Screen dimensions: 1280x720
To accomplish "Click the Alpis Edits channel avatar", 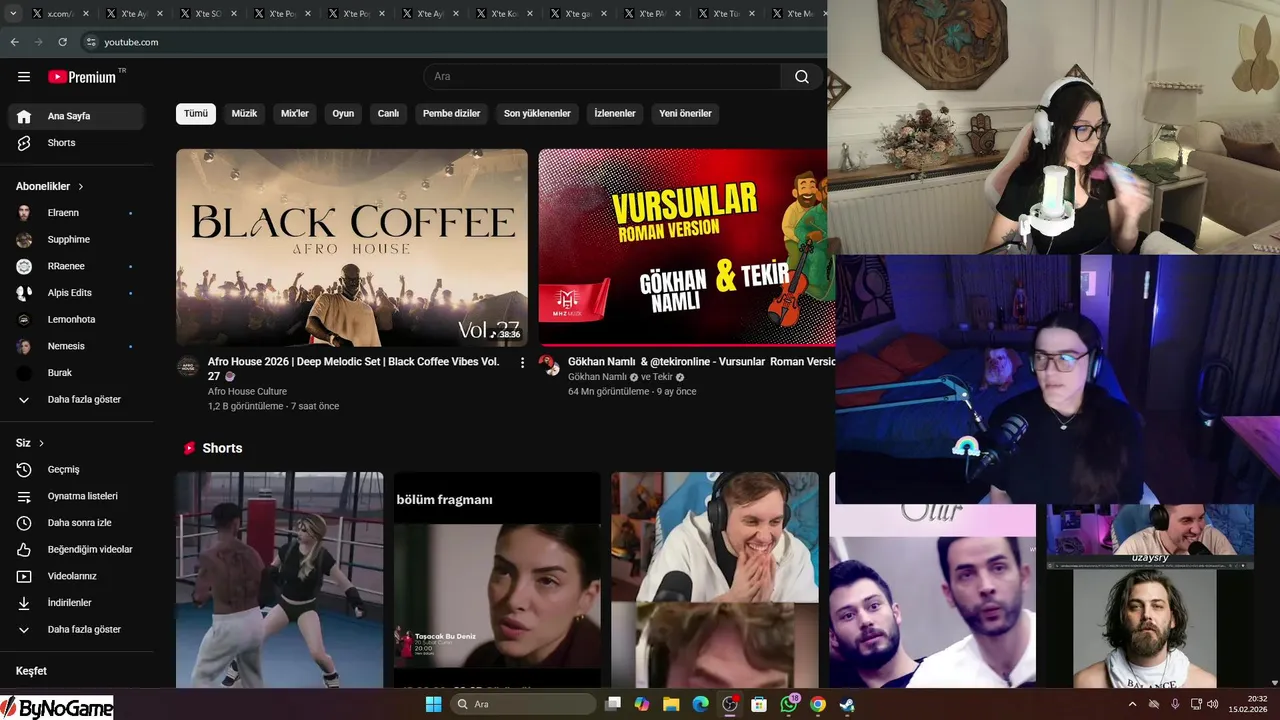I will [x=24, y=293].
